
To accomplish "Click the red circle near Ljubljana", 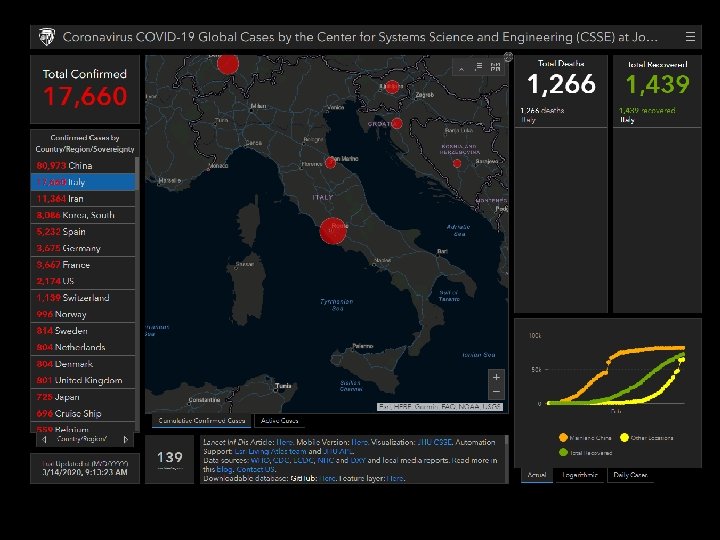I will [392, 86].
